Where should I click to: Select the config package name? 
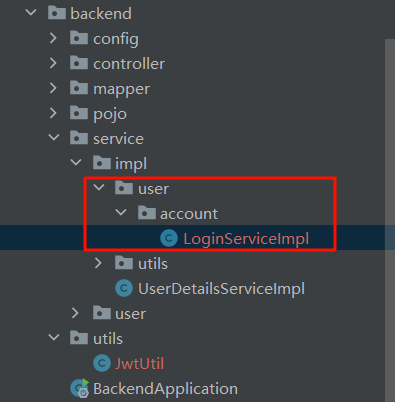[x=116, y=39]
